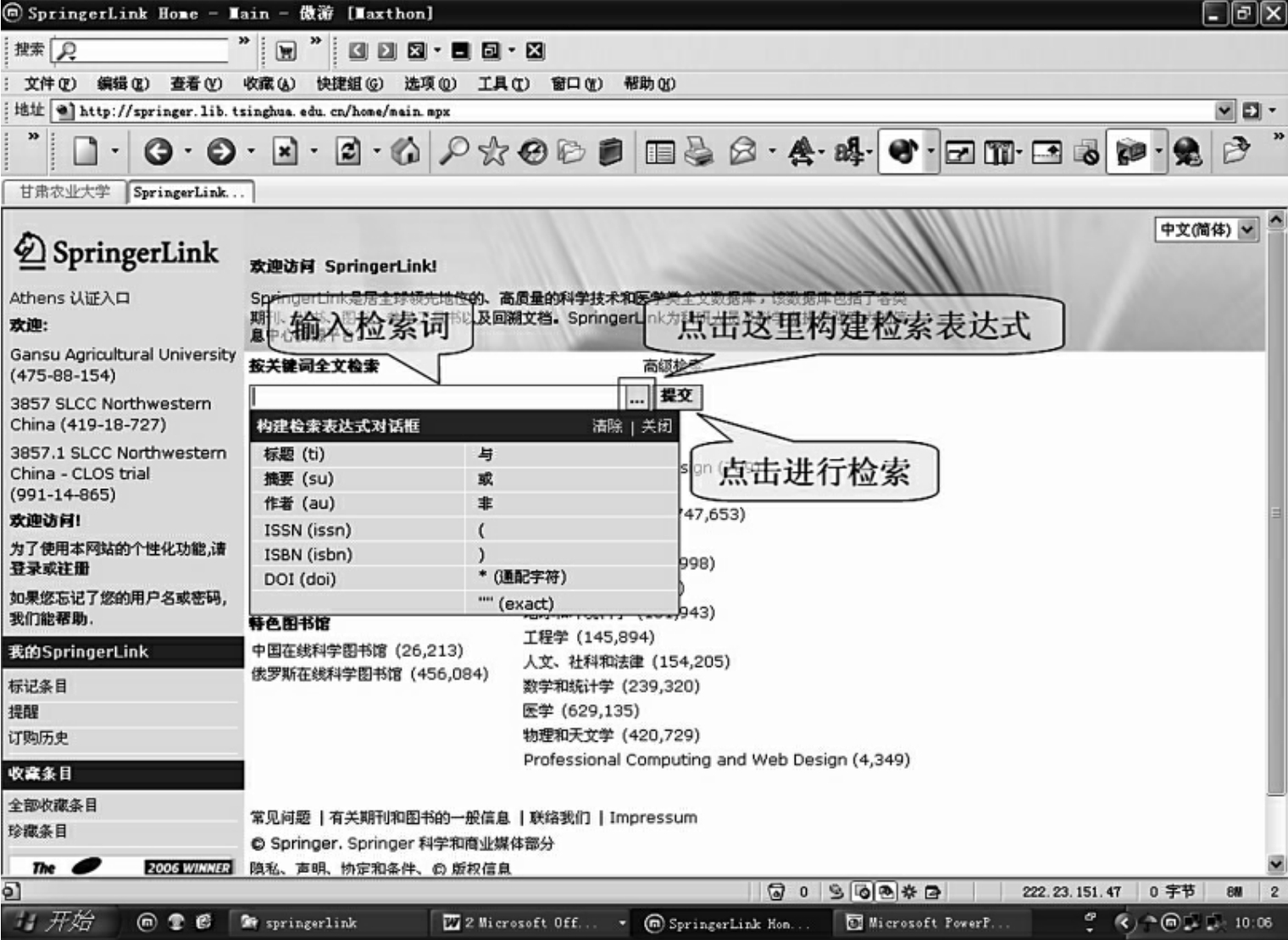1288x940 pixels.
Task: Click the Athens 认证入口 link
Action: (x=69, y=298)
